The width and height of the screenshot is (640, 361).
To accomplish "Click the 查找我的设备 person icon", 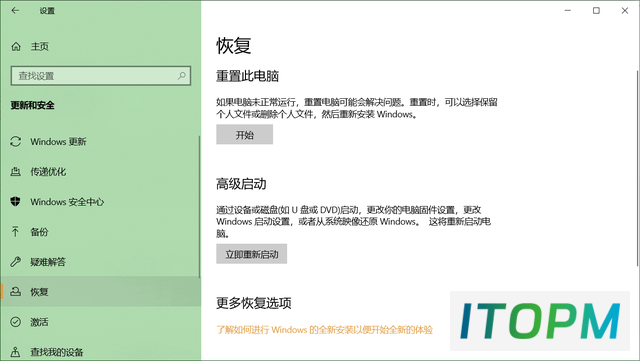I will tap(16, 352).
